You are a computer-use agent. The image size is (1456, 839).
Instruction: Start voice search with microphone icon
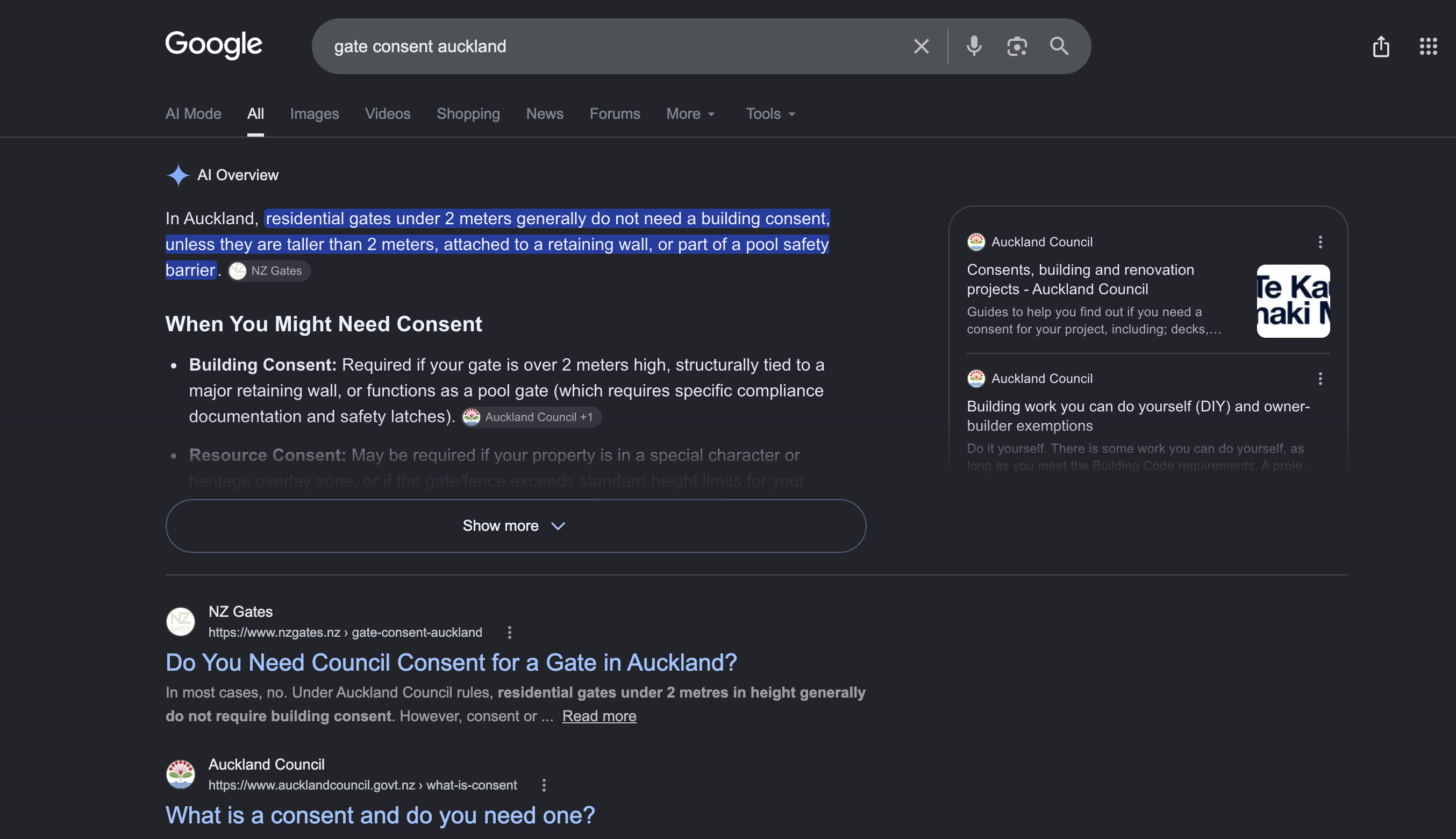pos(974,46)
